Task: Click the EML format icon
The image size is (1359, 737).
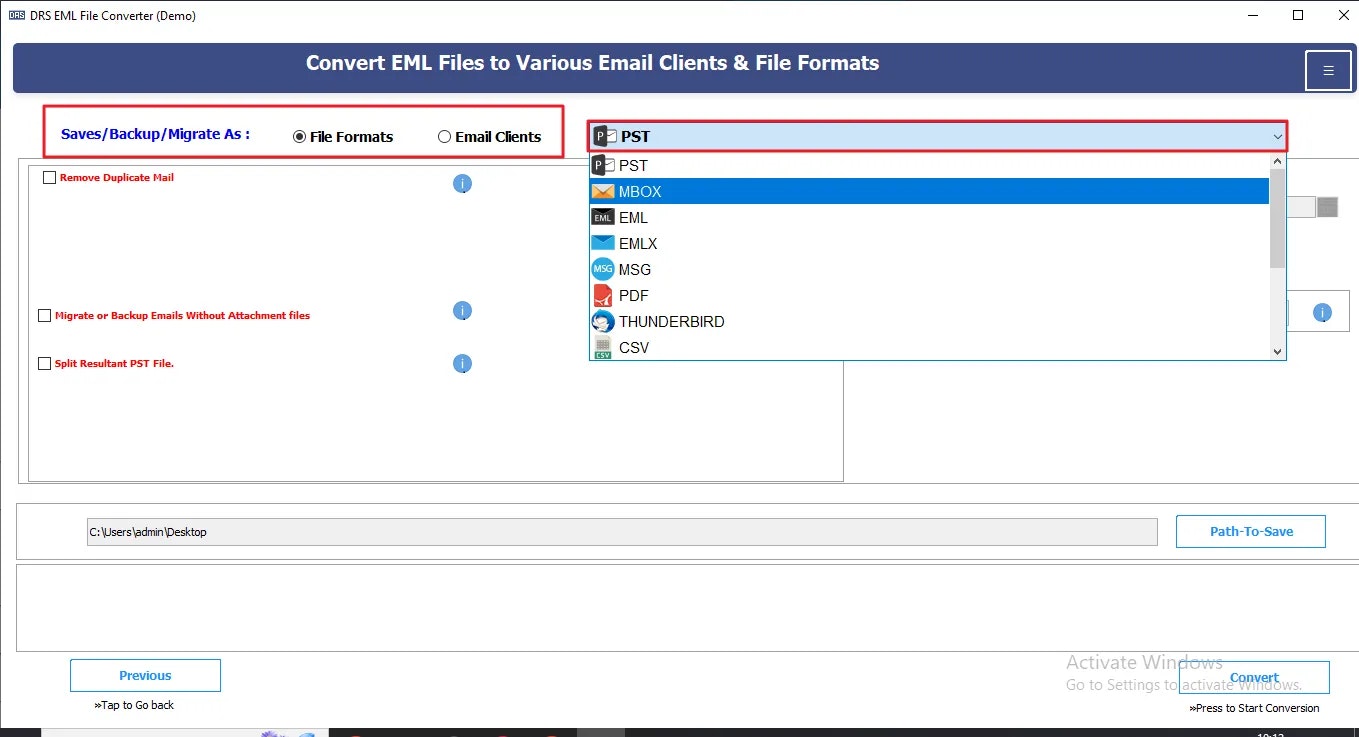Action: (603, 217)
